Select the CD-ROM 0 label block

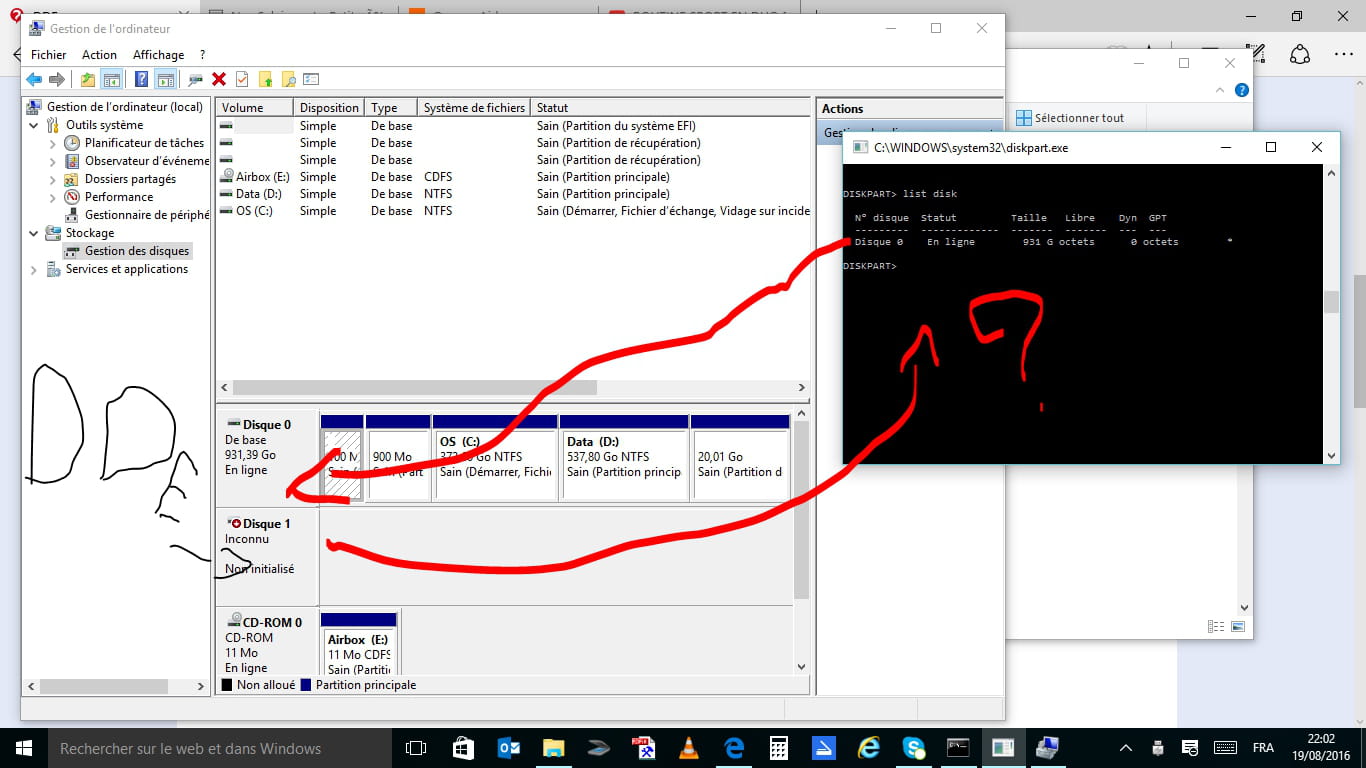point(268,641)
